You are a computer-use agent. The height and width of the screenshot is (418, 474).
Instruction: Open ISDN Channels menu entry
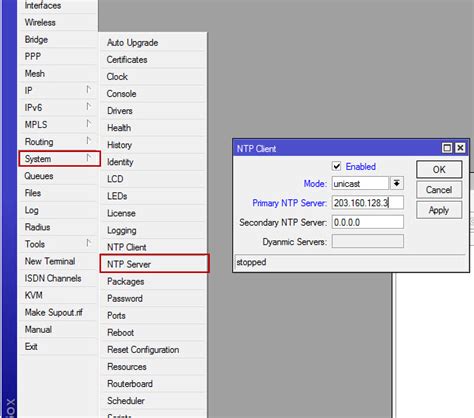pos(57,278)
